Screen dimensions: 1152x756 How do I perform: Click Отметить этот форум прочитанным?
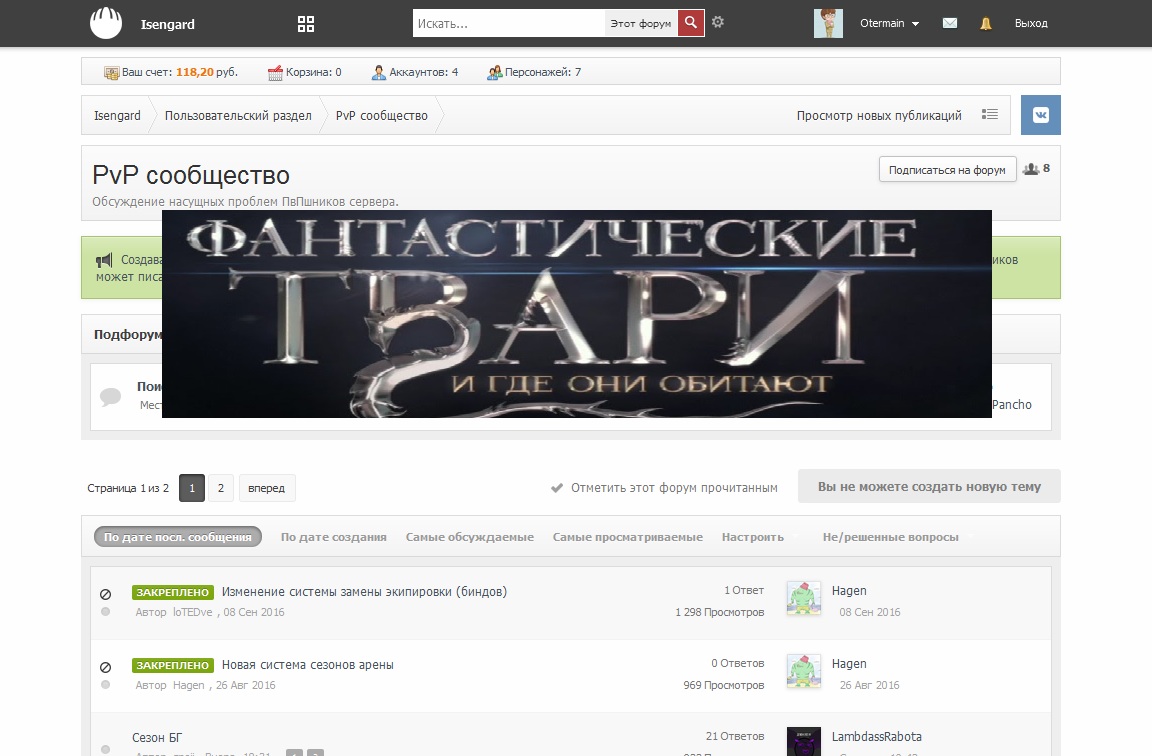[664, 487]
